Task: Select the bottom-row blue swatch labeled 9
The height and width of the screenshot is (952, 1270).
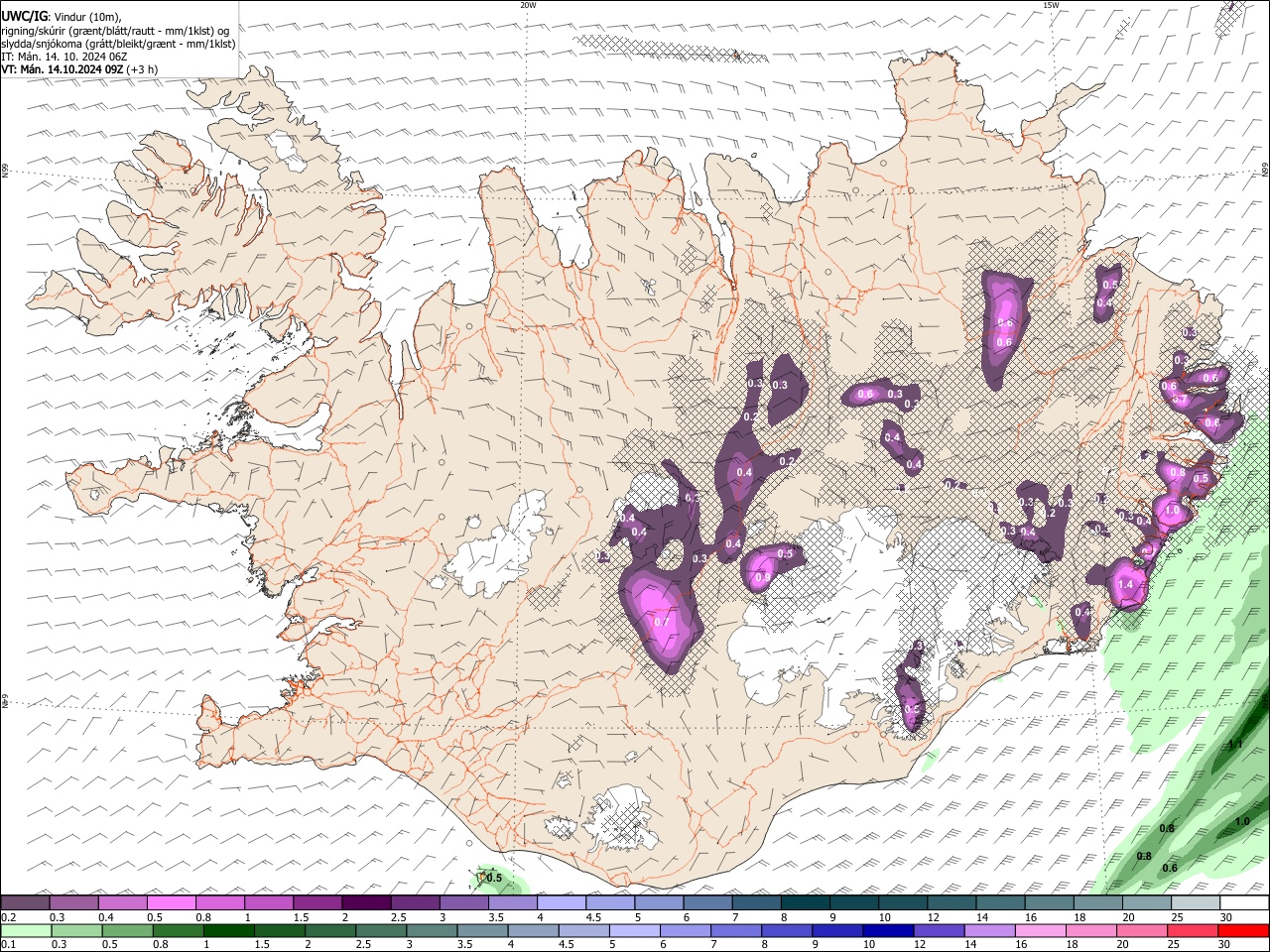Action: [837, 931]
